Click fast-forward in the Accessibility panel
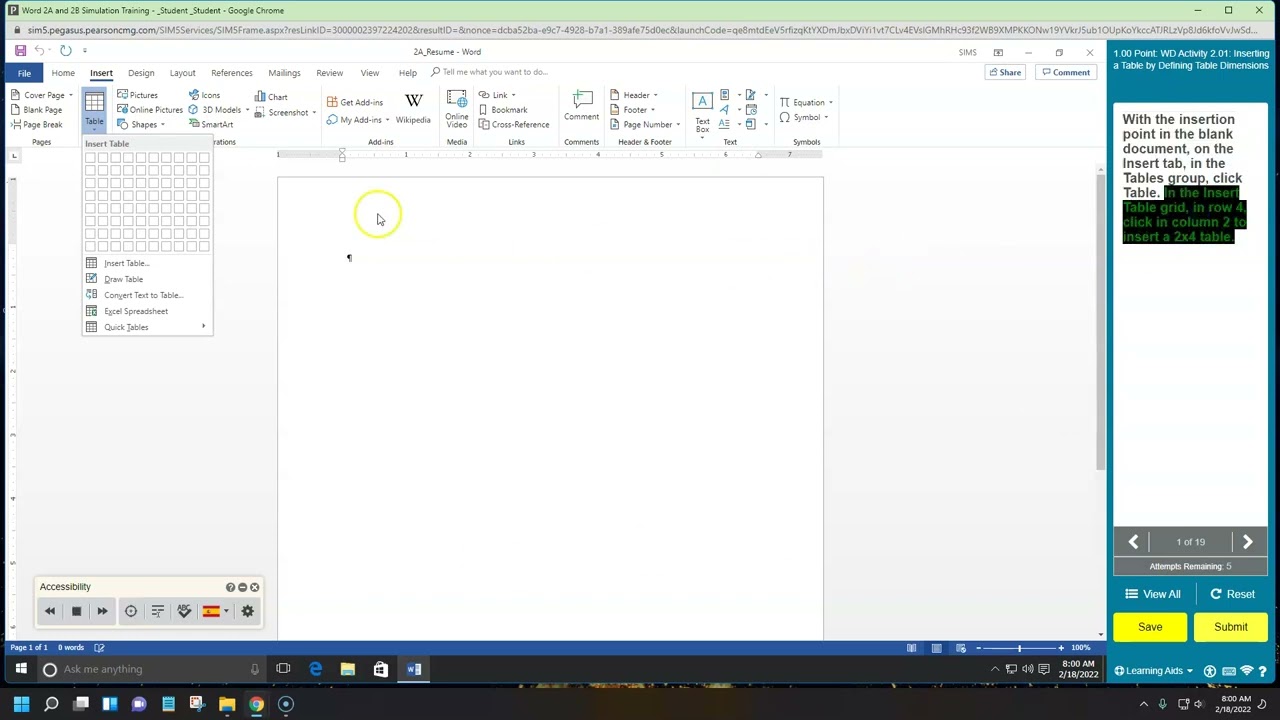The width and height of the screenshot is (1280, 720). click(102, 611)
